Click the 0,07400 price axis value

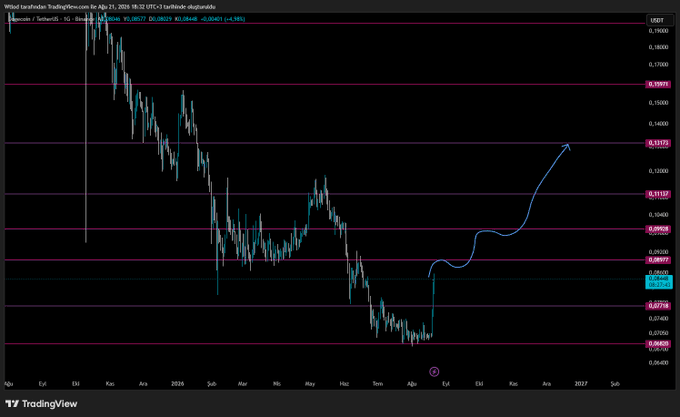tap(658, 318)
